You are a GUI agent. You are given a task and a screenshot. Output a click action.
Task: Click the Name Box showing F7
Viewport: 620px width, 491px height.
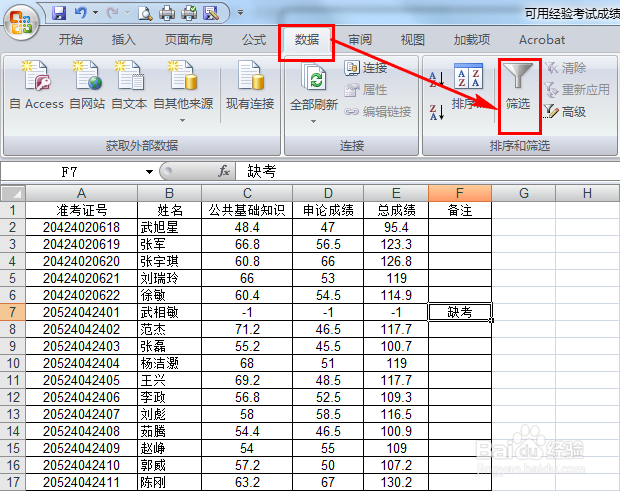tap(71, 172)
